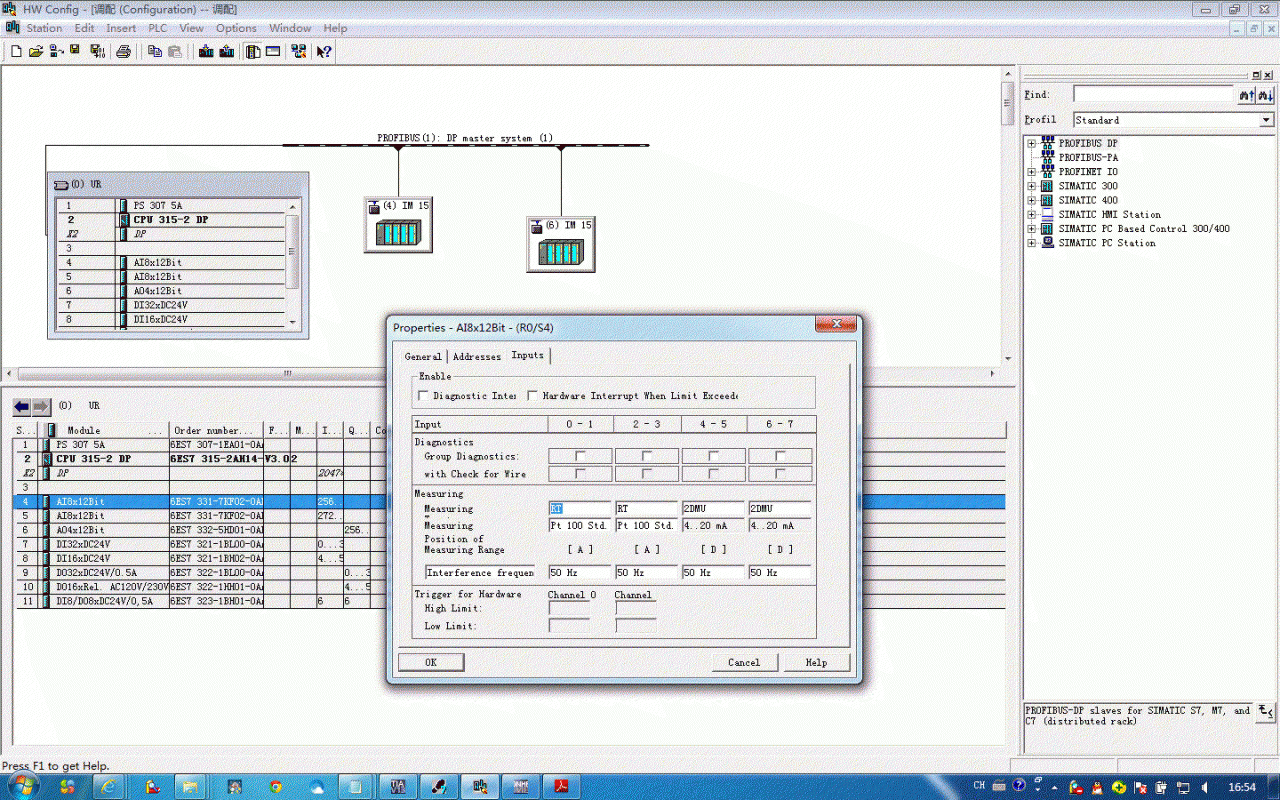Select SIMATIC HMI Station catalog entry

click(x=1110, y=214)
